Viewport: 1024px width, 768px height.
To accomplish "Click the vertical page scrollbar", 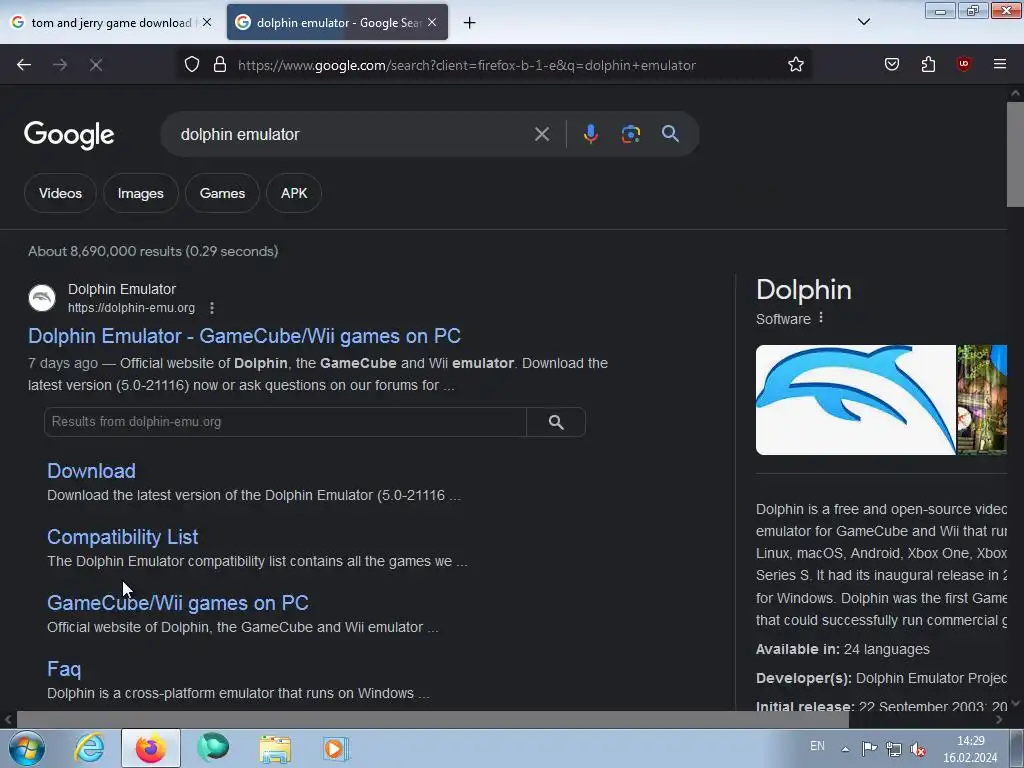I will pyautogui.click(x=1015, y=155).
